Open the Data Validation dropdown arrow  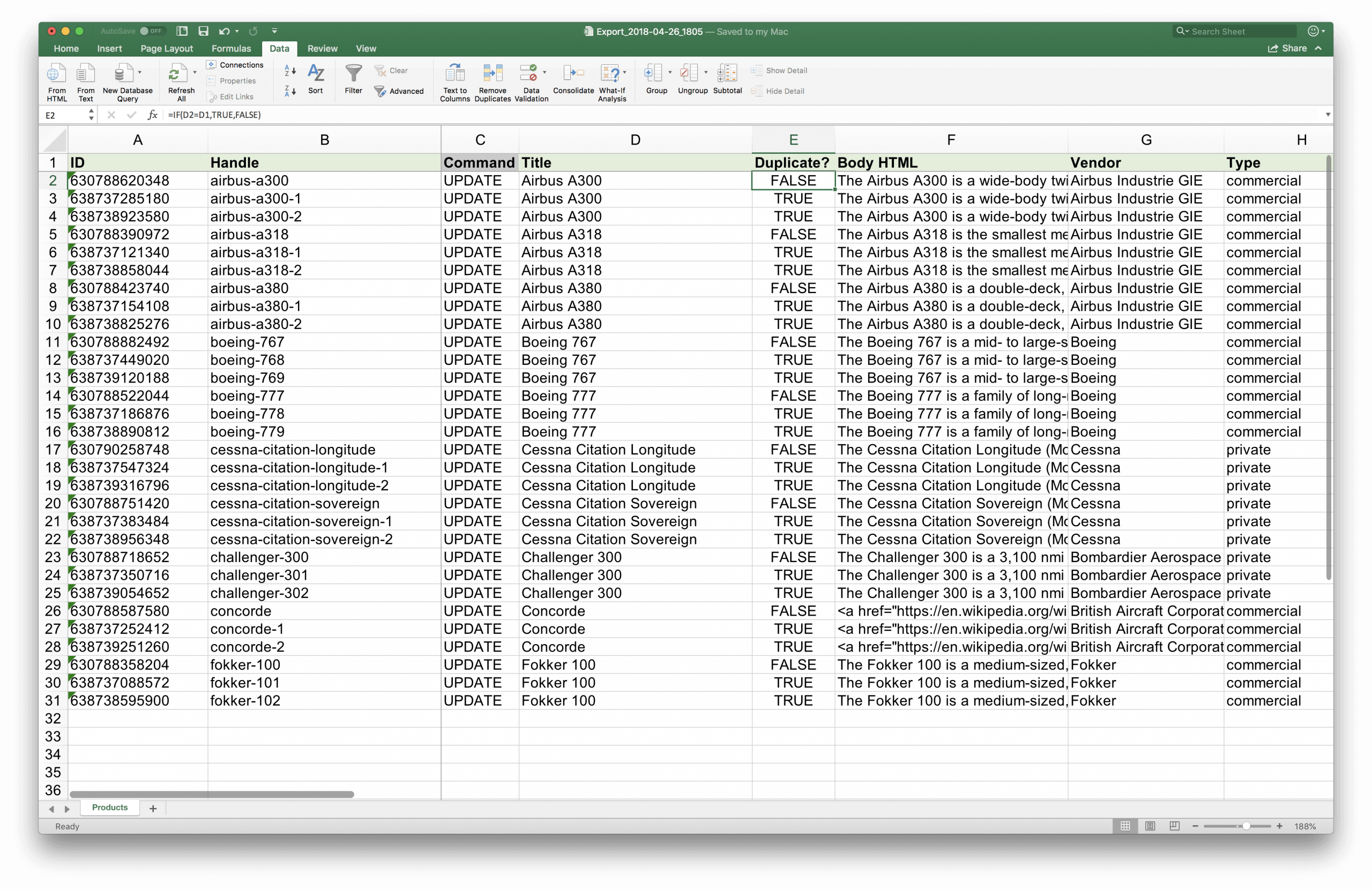coord(545,73)
